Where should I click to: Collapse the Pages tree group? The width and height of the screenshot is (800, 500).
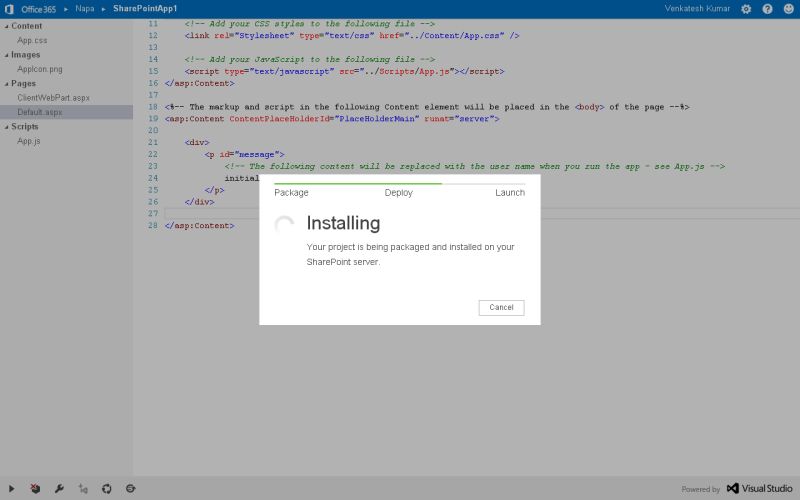pyautogui.click(x=7, y=83)
